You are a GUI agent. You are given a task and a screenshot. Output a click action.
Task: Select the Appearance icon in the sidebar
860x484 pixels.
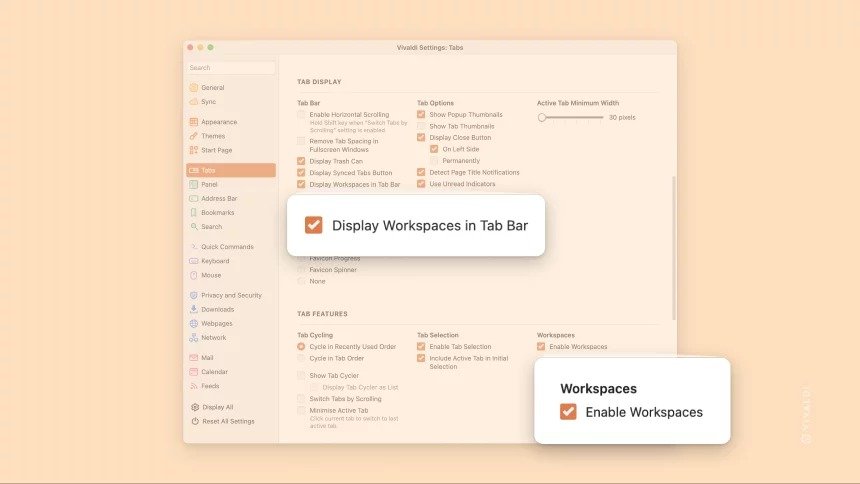(194, 122)
